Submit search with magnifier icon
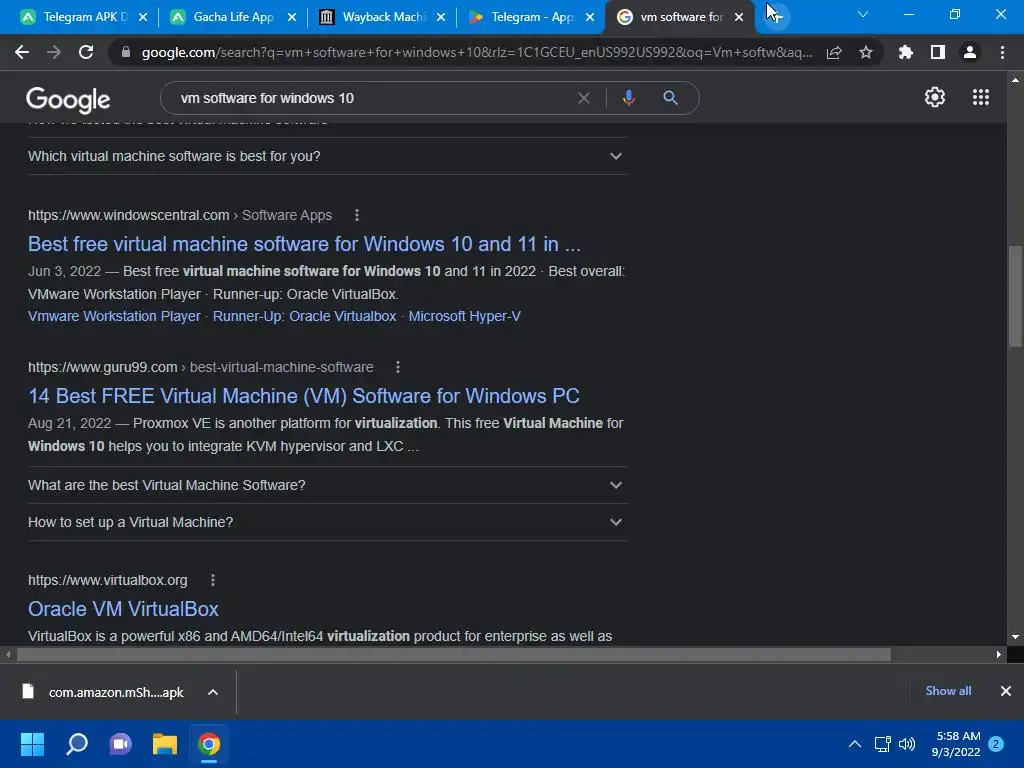The height and width of the screenshot is (768, 1024). pos(670,98)
